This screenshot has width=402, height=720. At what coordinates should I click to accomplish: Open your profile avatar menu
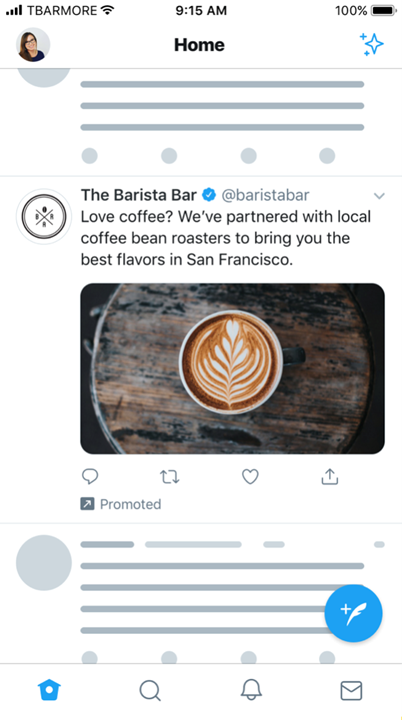click(33, 45)
